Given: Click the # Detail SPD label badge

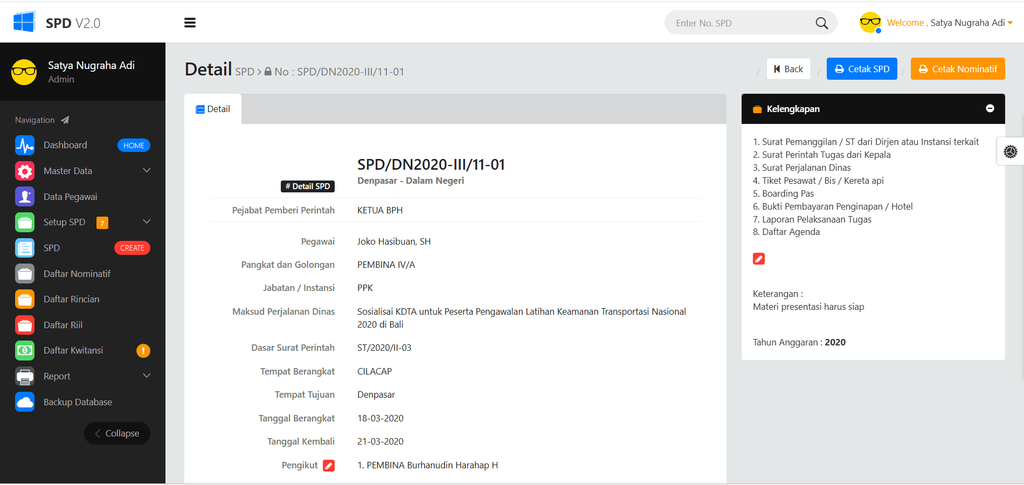Looking at the screenshot, I should [x=308, y=187].
